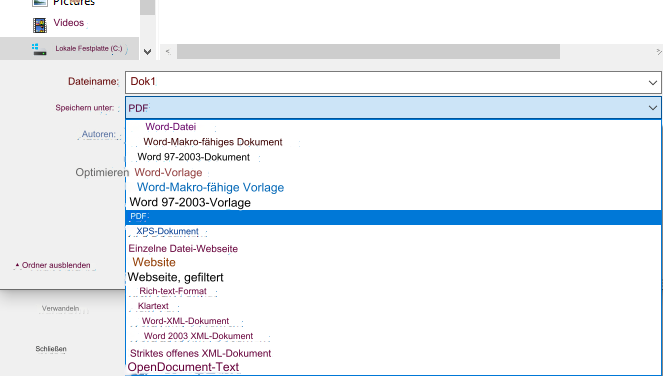
Task: Click Schließen in the backstage menu
Action: click(x=51, y=349)
